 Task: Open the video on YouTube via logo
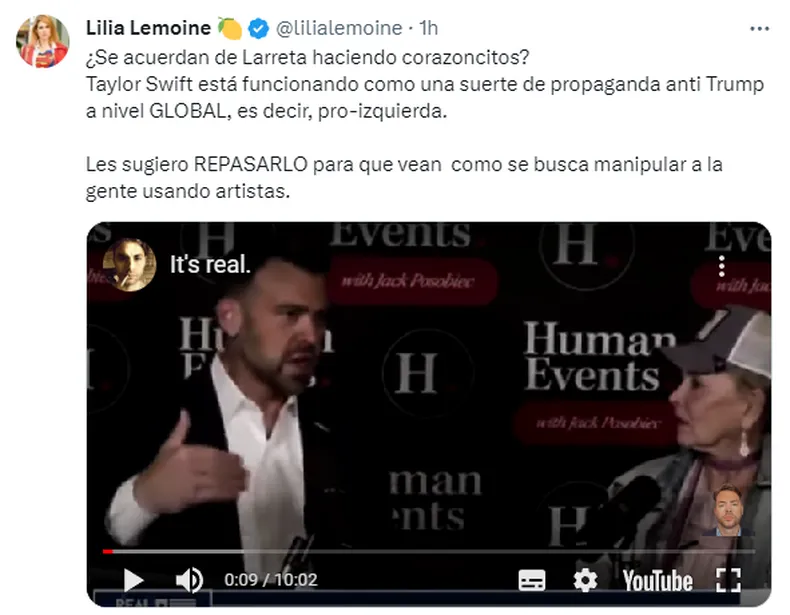pos(657,581)
